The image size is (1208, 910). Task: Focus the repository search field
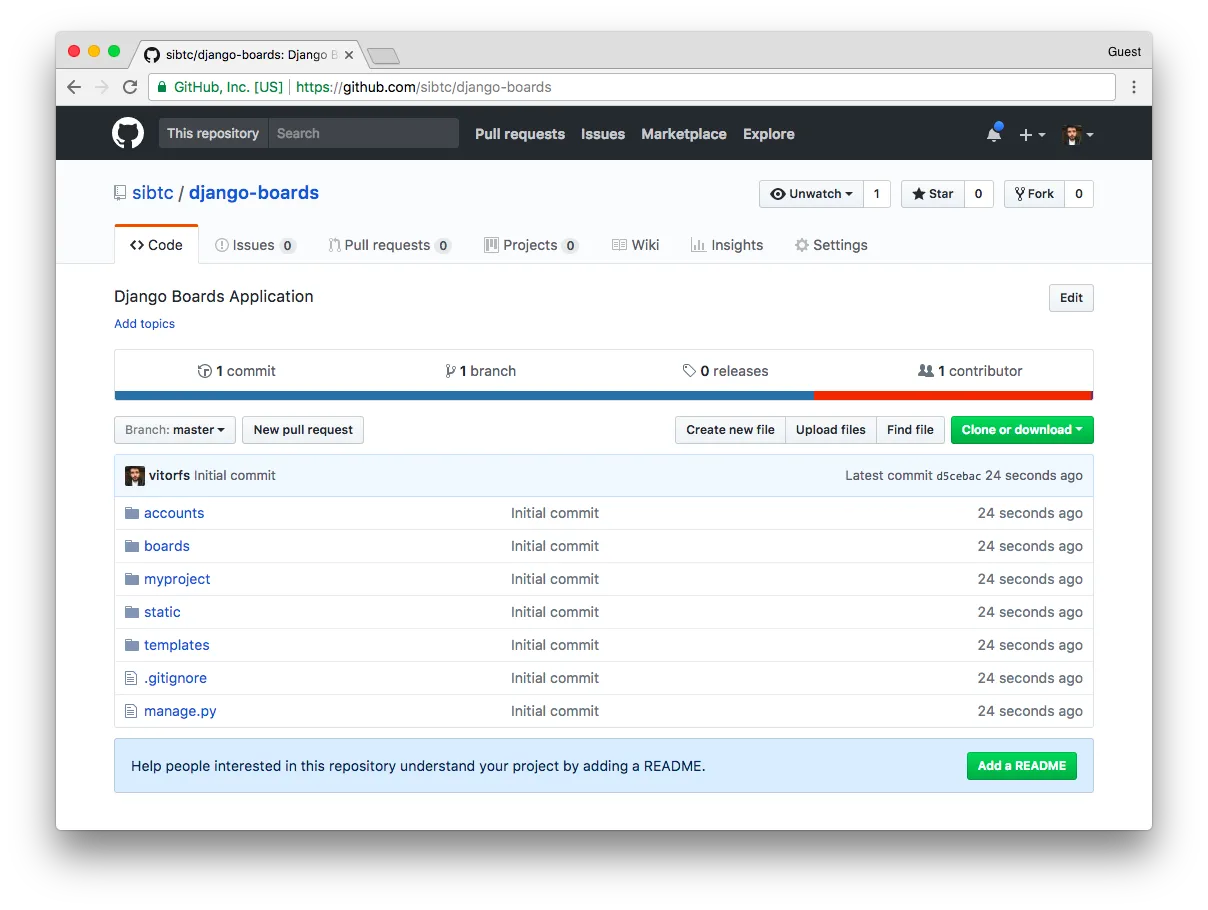pos(363,134)
